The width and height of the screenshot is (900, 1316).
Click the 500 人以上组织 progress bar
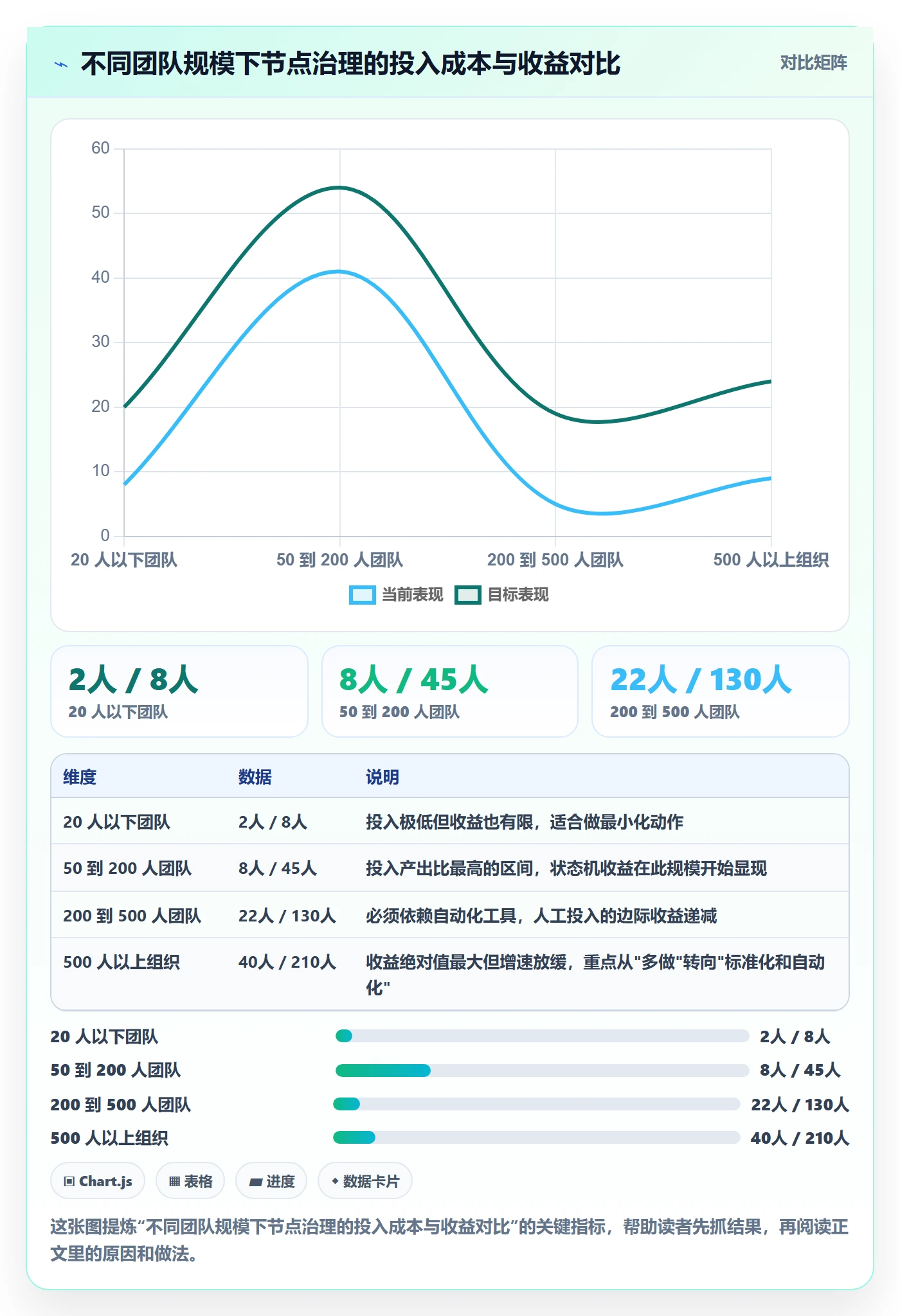[x=537, y=1137]
